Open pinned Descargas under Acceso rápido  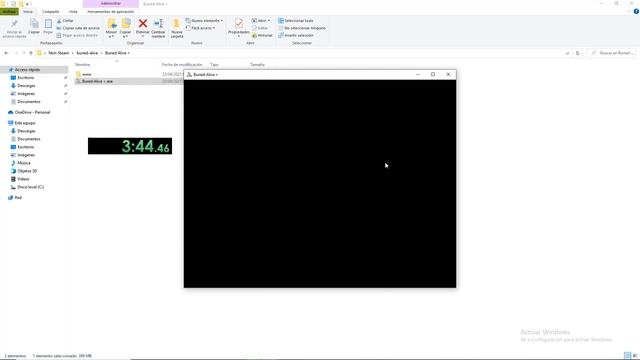(x=26, y=86)
